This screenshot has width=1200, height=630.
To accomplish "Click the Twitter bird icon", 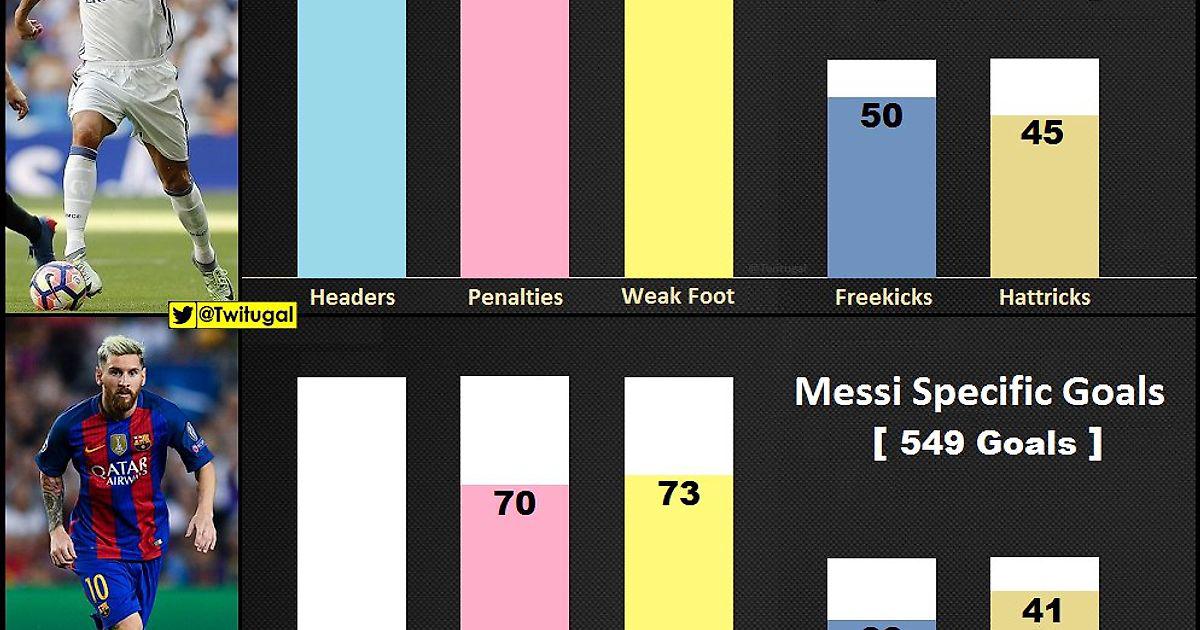I will coord(183,316).
